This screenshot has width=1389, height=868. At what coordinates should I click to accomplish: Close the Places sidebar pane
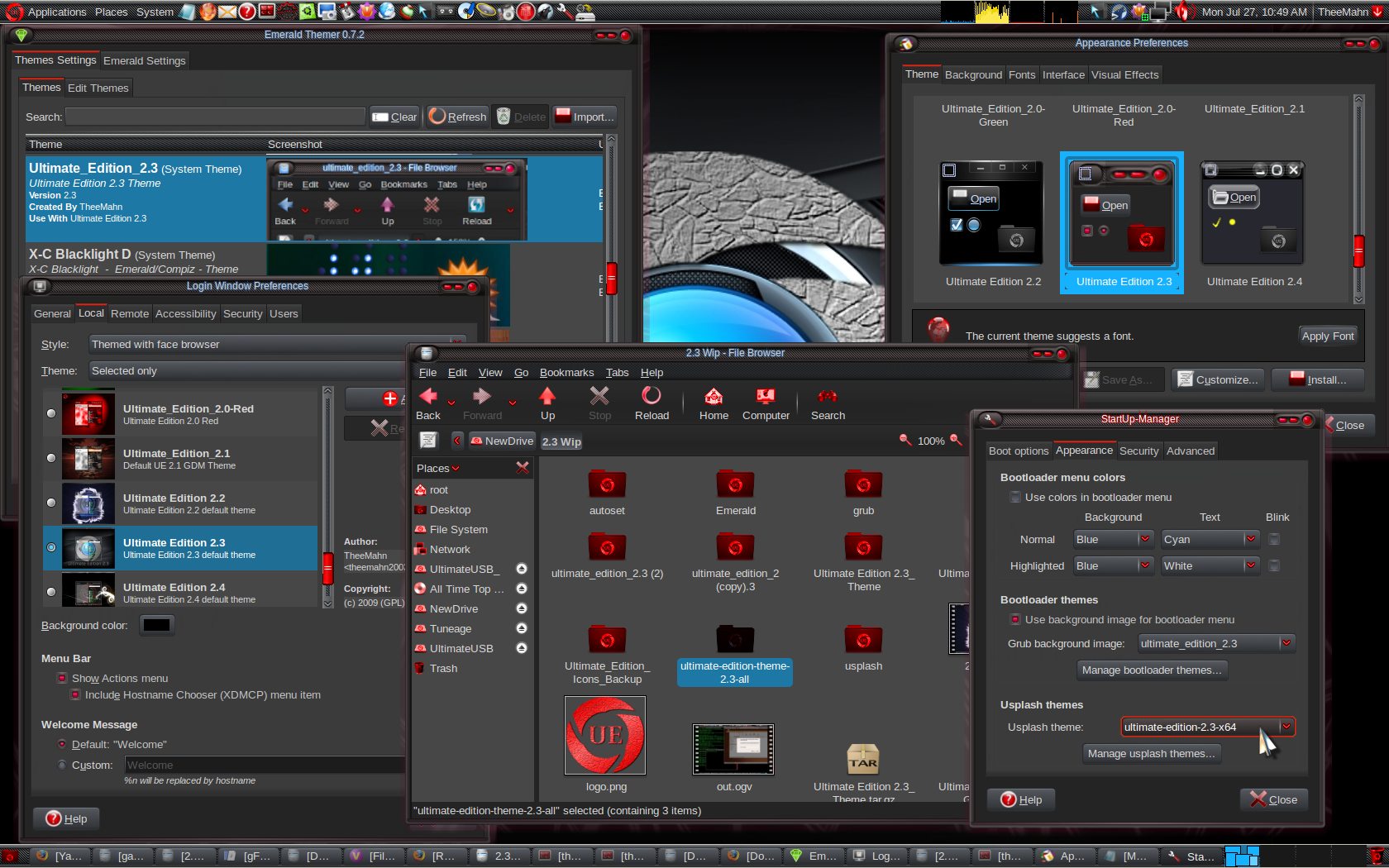(x=523, y=468)
